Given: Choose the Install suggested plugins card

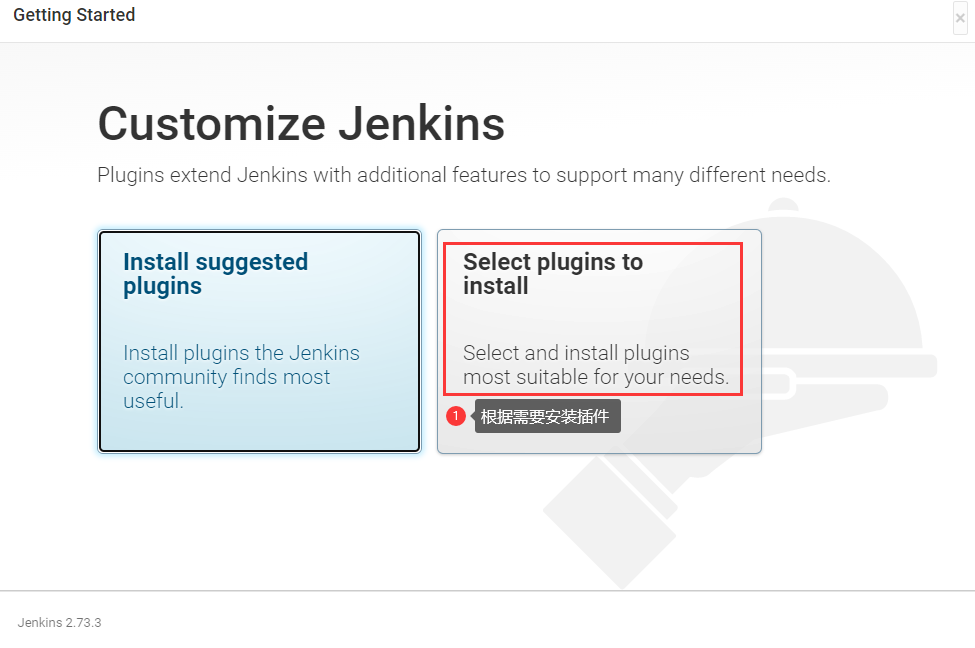Looking at the screenshot, I should 259,341.
